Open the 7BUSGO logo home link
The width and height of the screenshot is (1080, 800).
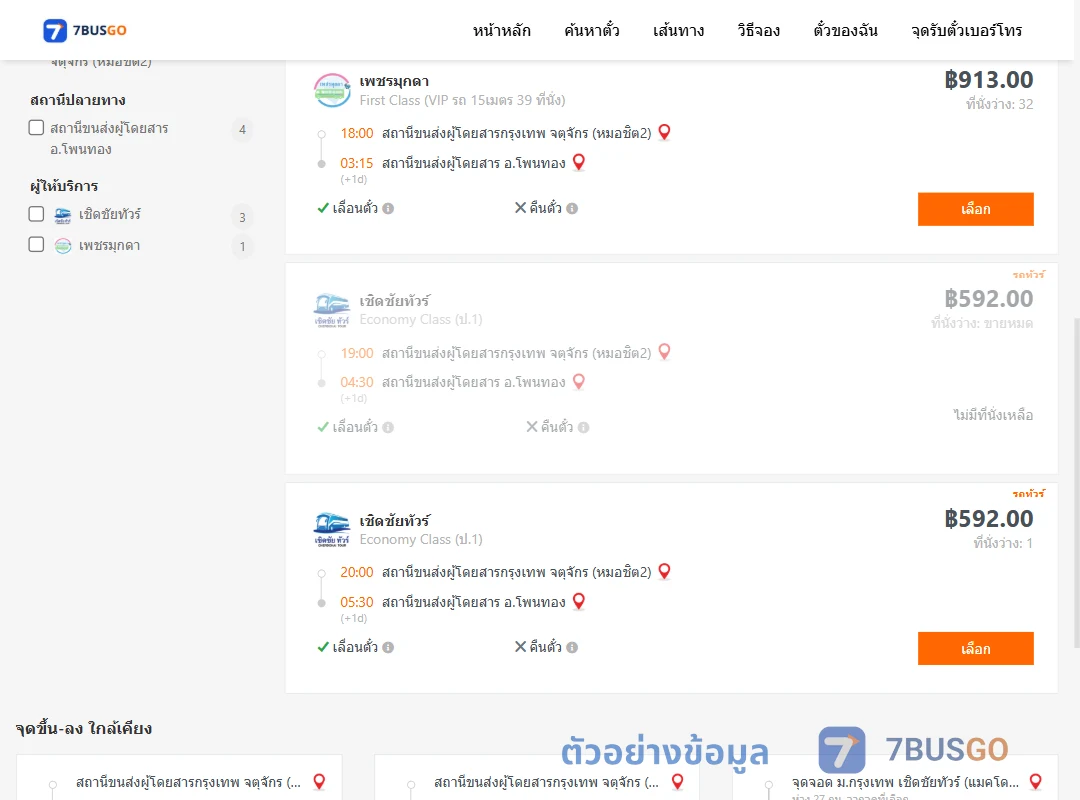point(85,30)
